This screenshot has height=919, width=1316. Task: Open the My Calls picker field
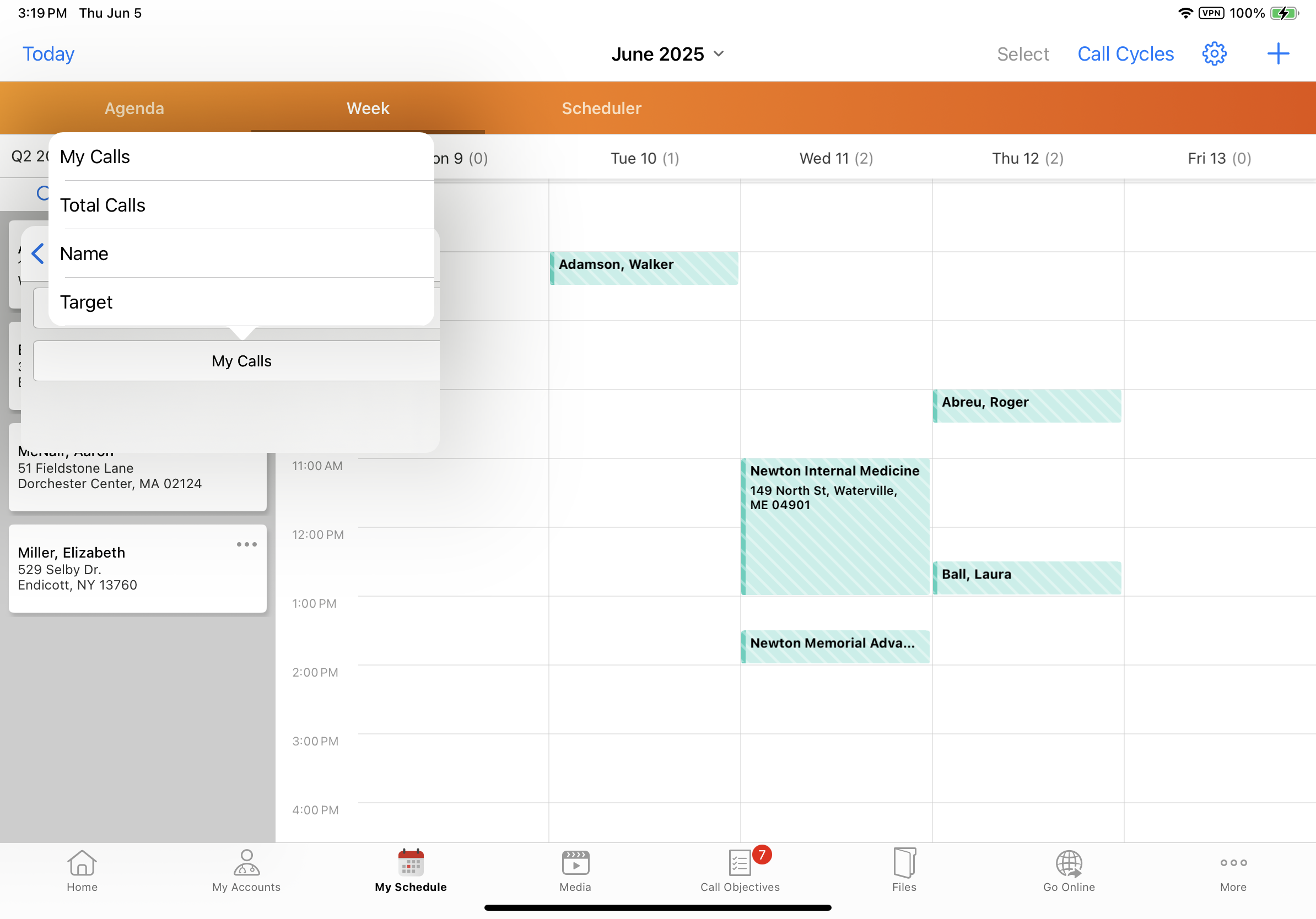(241, 361)
